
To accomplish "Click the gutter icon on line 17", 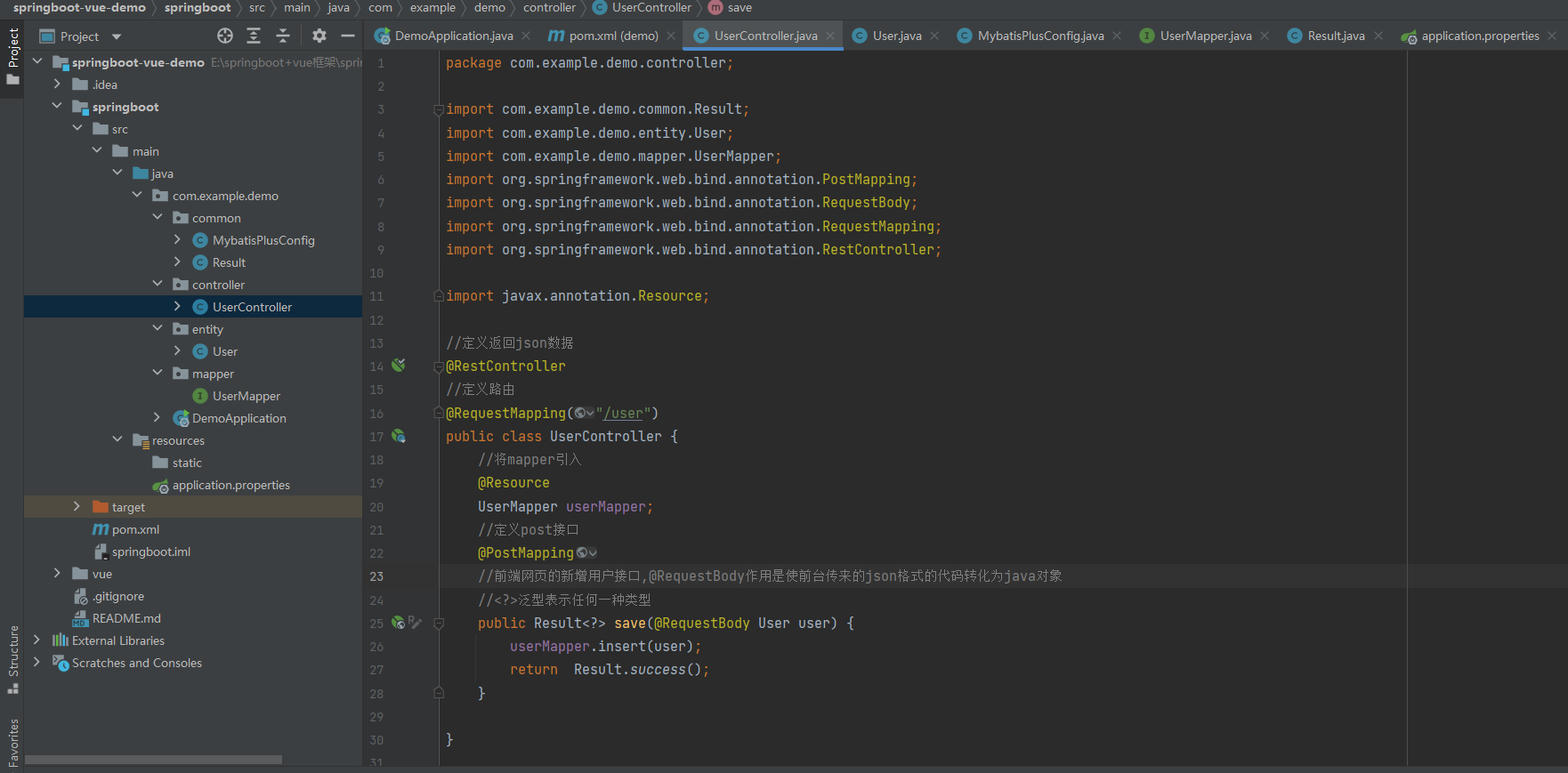I will click(399, 436).
